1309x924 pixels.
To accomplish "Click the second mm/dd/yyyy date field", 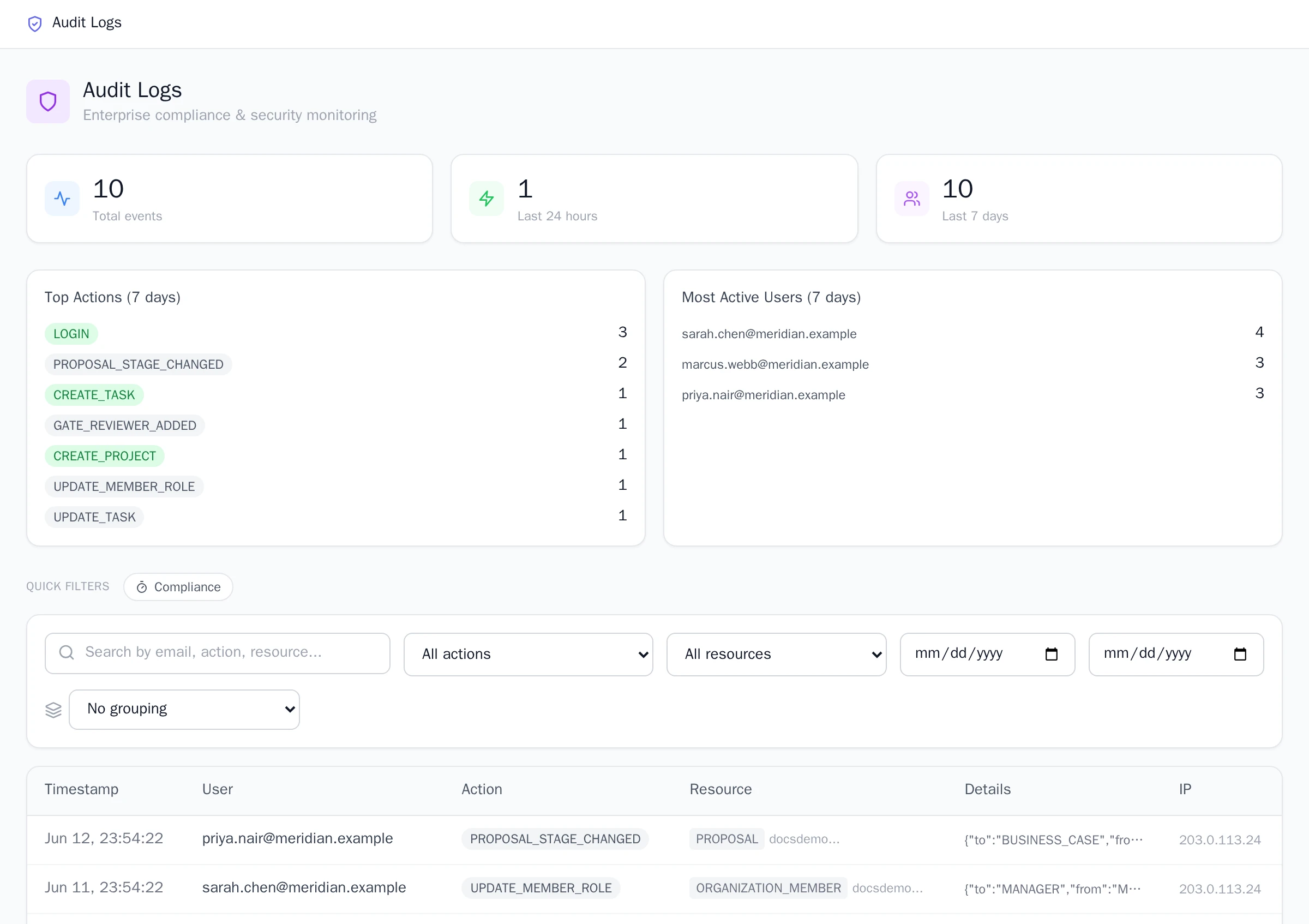I will pos(1175,655).
